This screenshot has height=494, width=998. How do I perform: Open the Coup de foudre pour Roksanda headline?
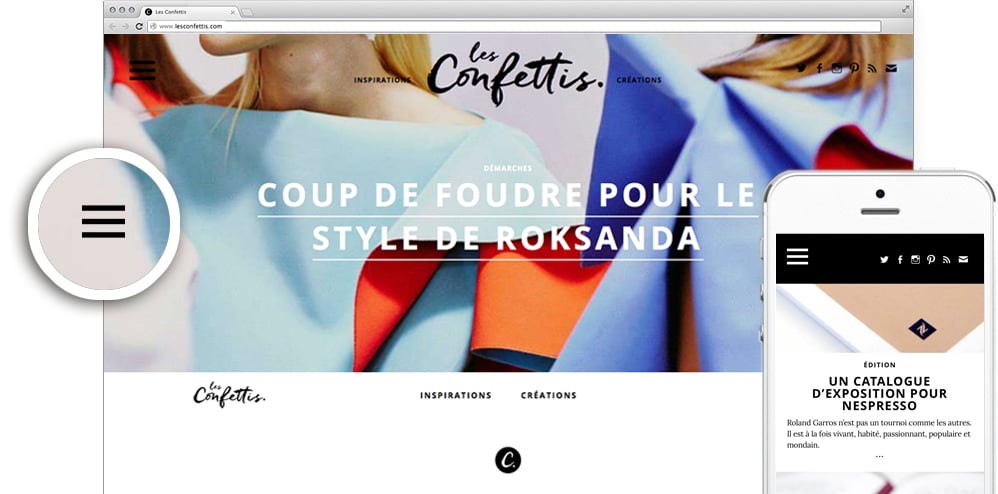(507, 217)
